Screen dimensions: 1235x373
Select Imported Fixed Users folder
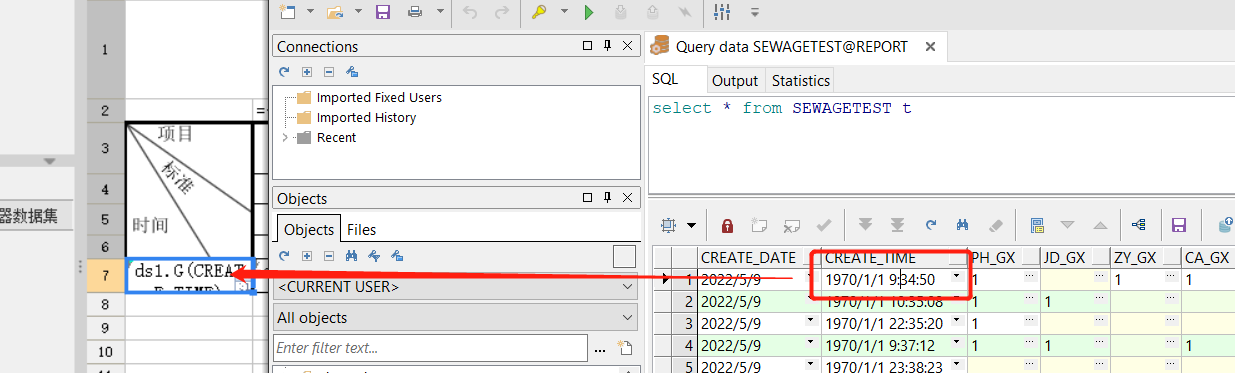click(379, 97)
